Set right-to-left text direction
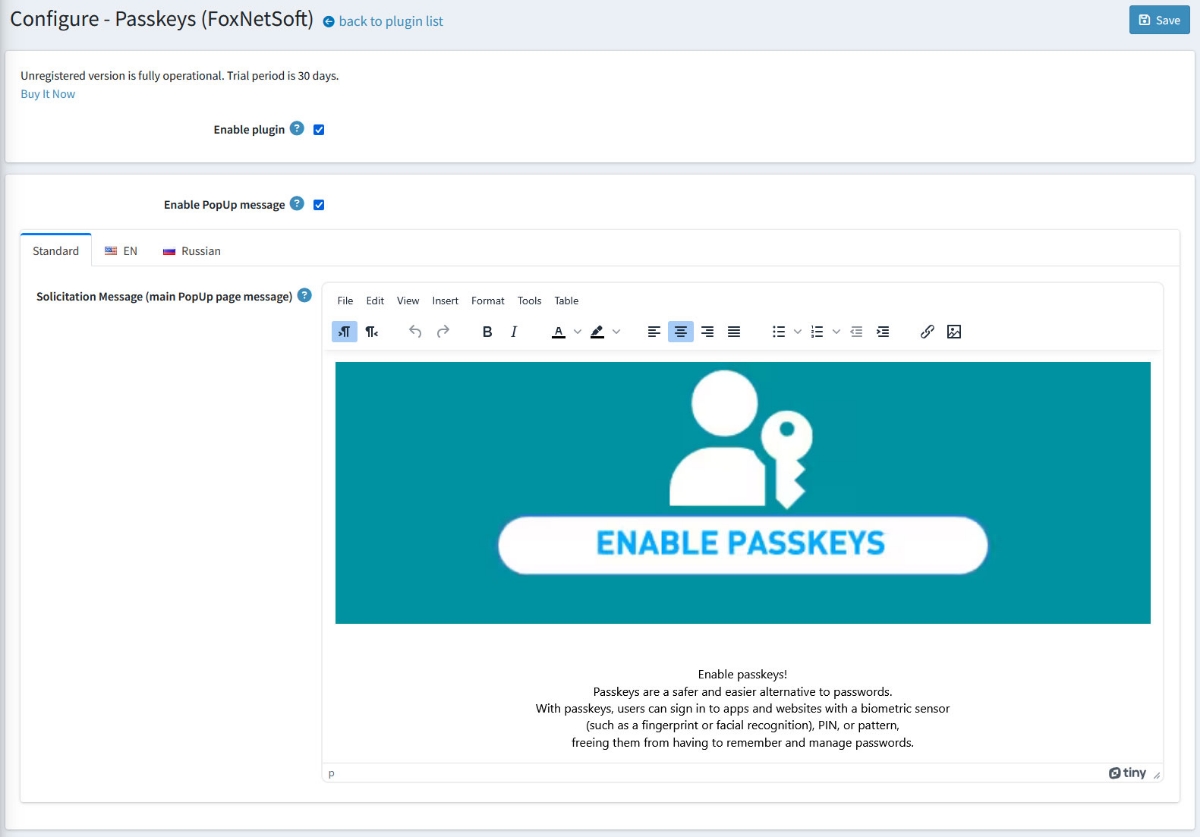This screenshot has width=1200, height=837. tap(371, 332)
